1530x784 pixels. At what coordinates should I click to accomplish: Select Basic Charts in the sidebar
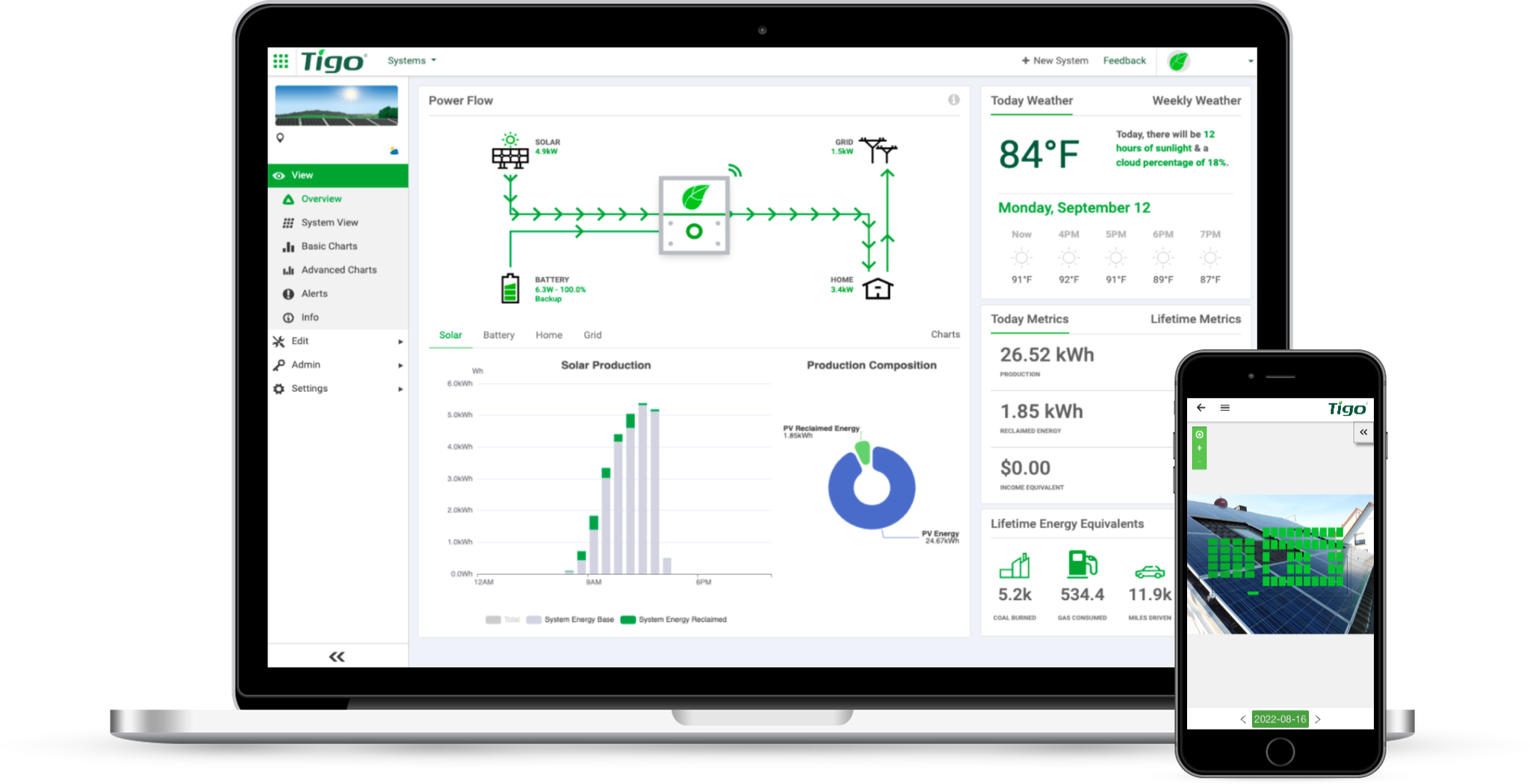point(329,246)
